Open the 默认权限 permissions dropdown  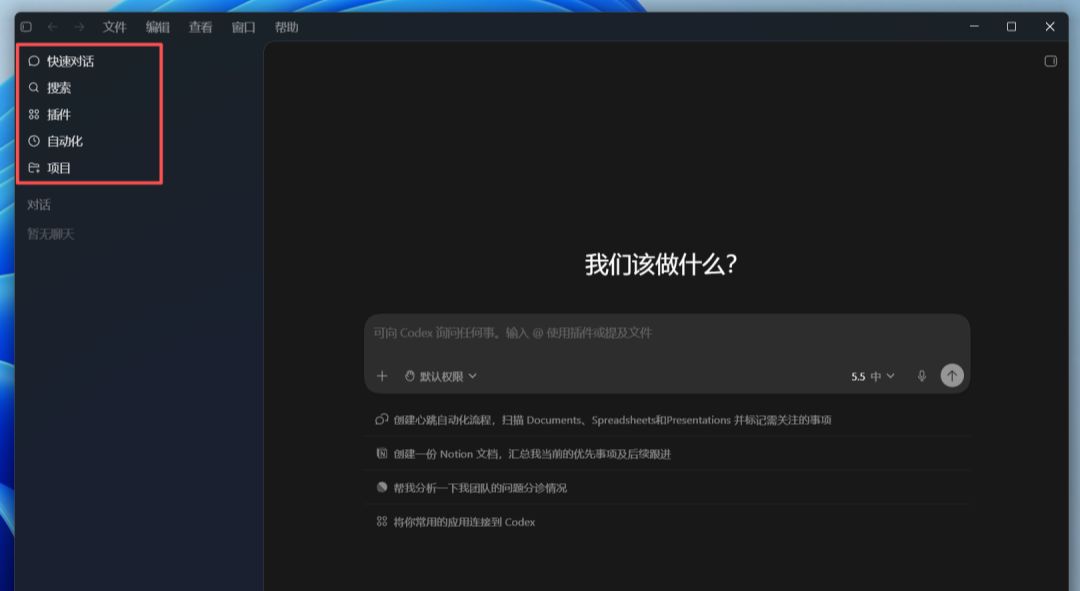click(441, 376)
